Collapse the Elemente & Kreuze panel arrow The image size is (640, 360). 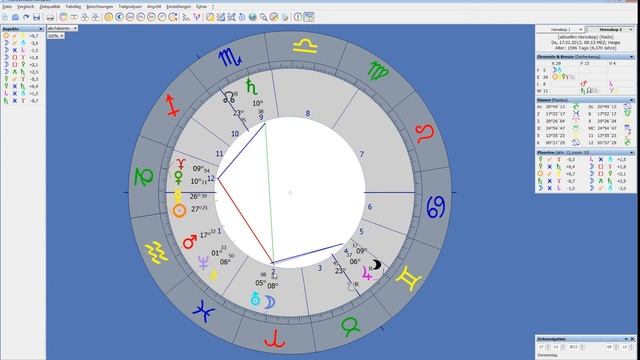point(631,57)
